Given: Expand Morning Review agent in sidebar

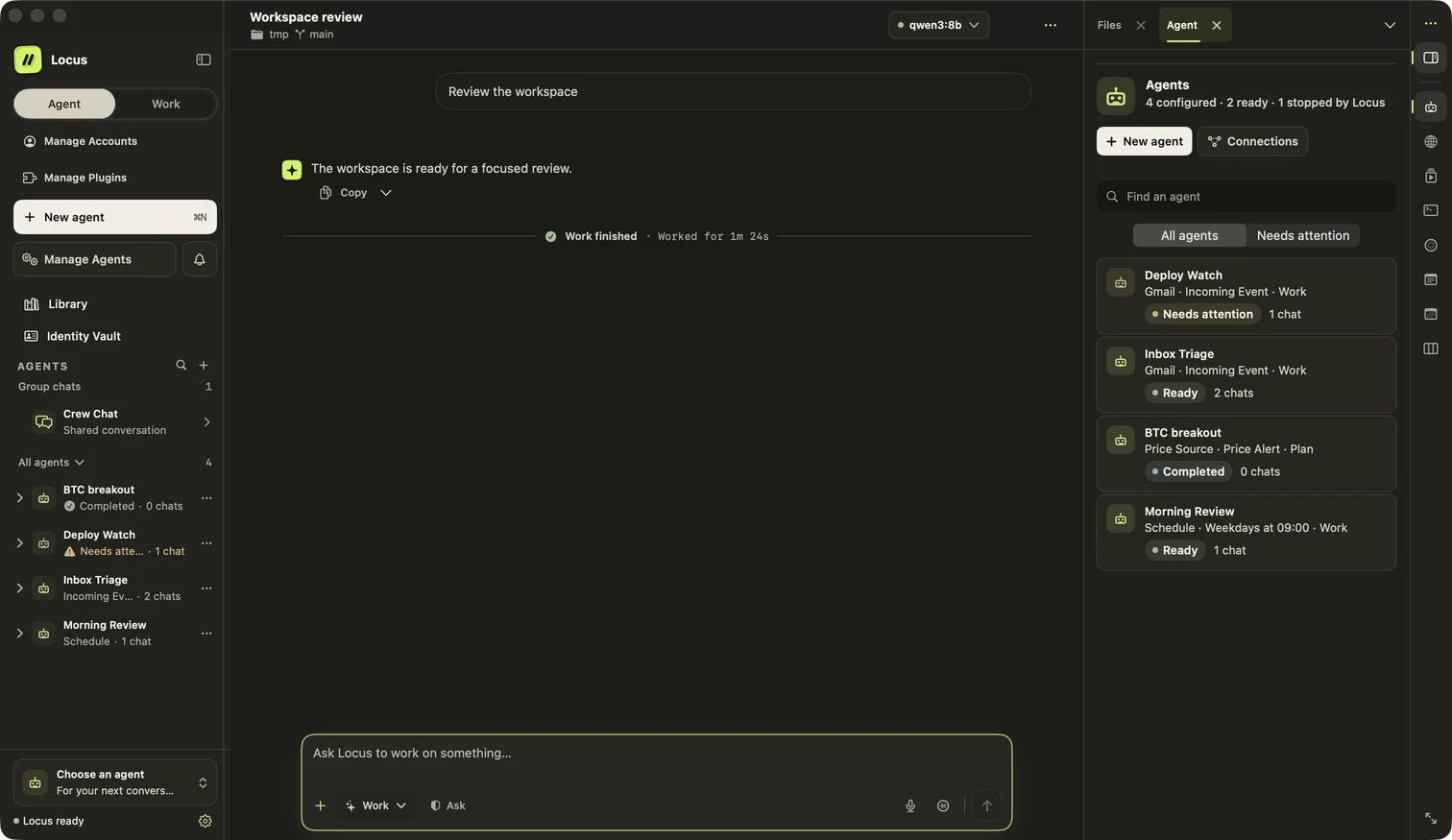Looking at the screenshot, I should 19,634.
